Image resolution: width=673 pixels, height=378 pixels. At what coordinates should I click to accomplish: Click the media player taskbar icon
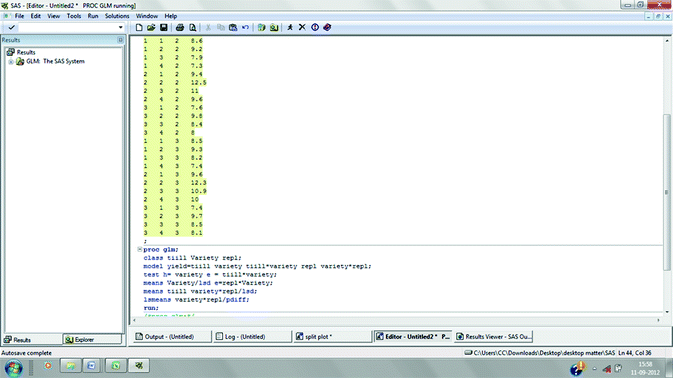(x=48, y=366)
